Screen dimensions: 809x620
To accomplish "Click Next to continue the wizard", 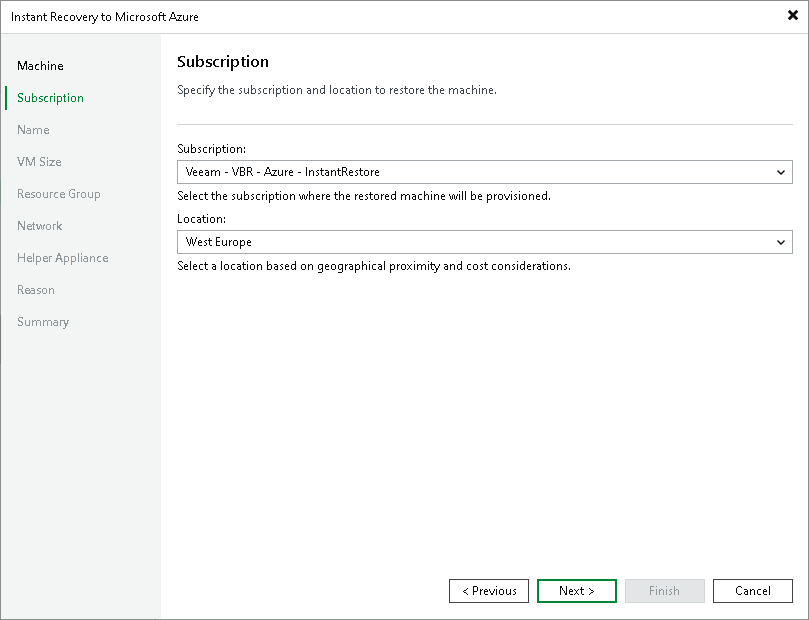I will pos(576,590).
